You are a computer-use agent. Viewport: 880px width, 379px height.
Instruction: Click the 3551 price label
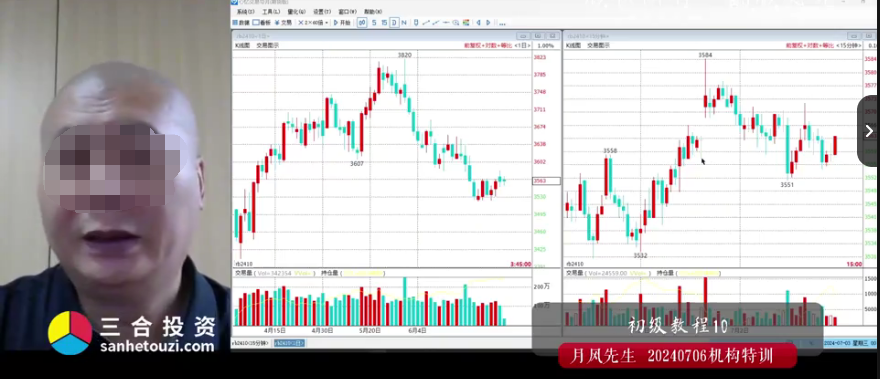(787, 184)
